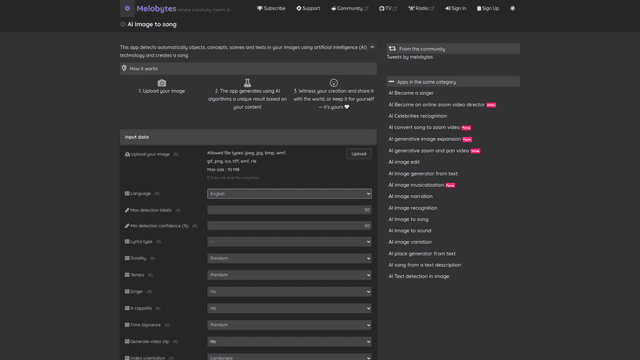This screenshot has height=360, width=640.
Task: Click the Upload button
Action: click(359, 154)
